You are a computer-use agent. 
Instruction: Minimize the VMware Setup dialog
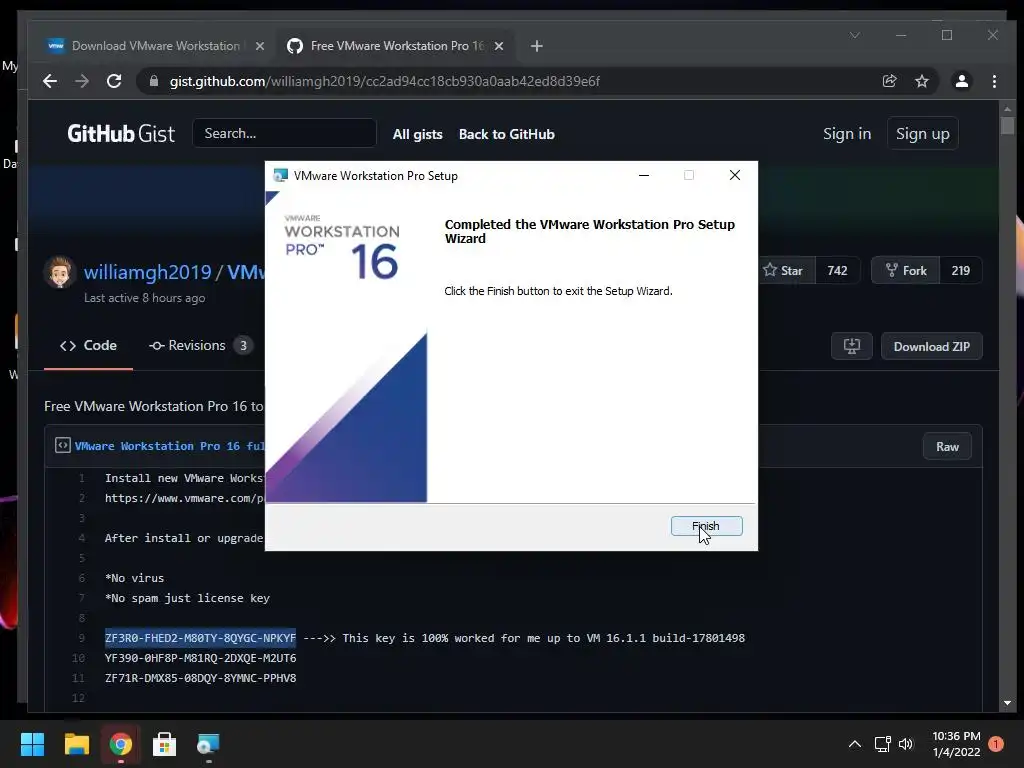tap(644, 175)
